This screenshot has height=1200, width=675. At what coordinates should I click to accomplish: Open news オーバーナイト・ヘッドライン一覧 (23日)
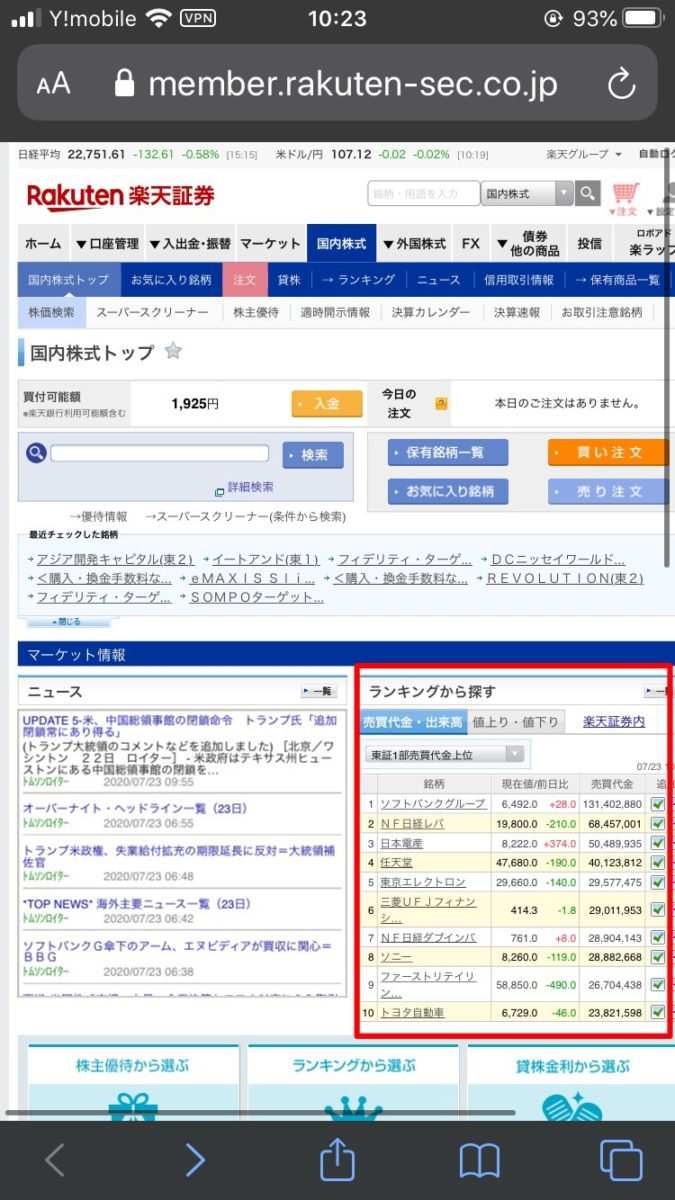pos(135,808)
